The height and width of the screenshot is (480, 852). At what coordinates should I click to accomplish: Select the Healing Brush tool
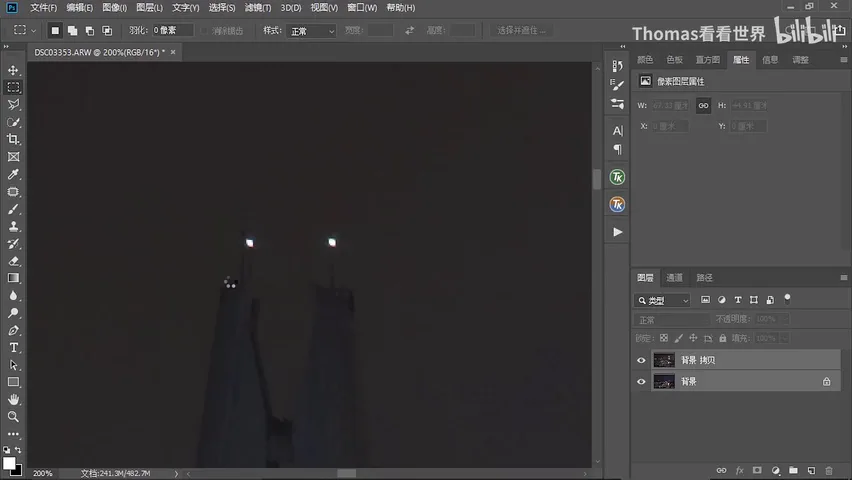click(x=14, y=192)
